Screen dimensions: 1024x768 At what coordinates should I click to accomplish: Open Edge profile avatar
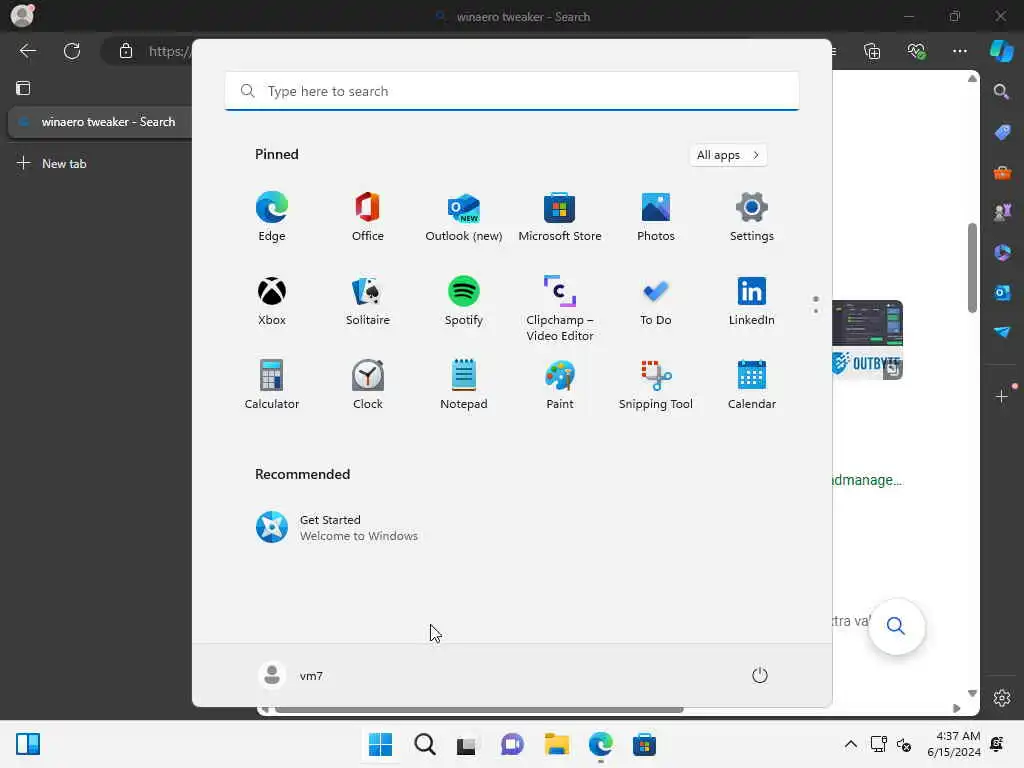(22, 15)
